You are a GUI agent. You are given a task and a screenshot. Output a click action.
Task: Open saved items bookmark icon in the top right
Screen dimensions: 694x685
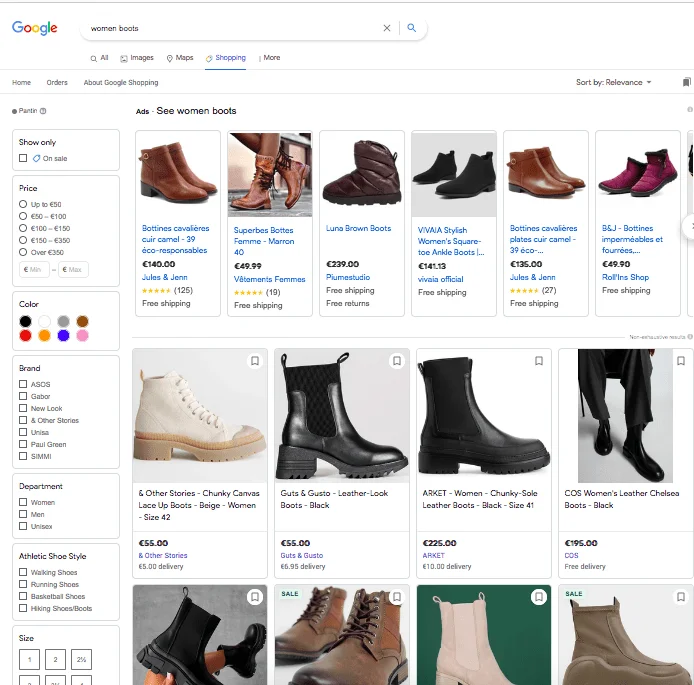point(686,82)
